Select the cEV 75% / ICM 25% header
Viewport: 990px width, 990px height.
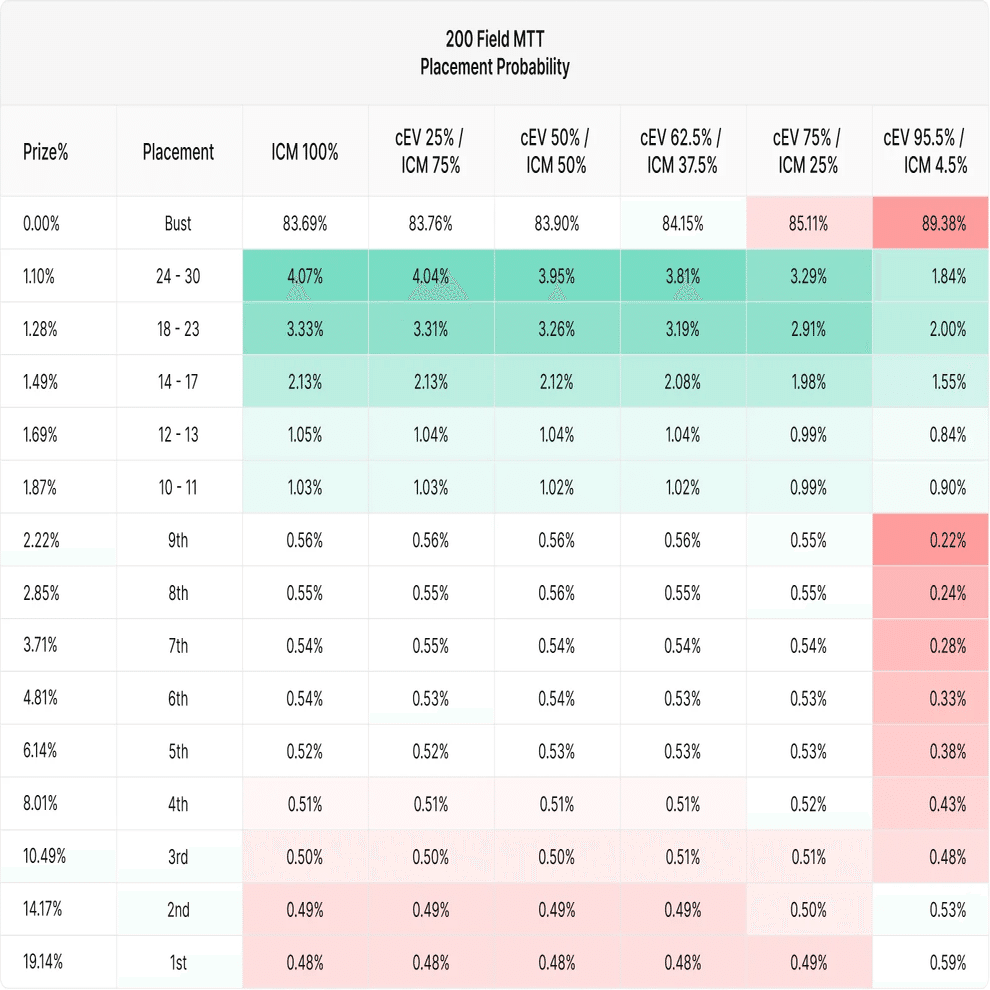tap(808, 152)
